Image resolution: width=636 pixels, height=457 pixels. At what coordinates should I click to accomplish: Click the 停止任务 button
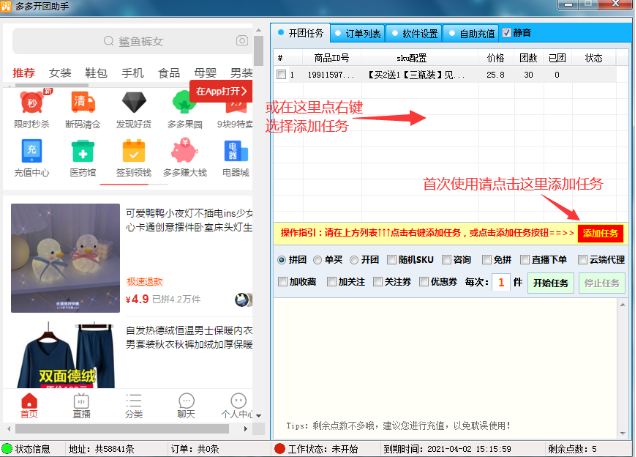(602, 283)
